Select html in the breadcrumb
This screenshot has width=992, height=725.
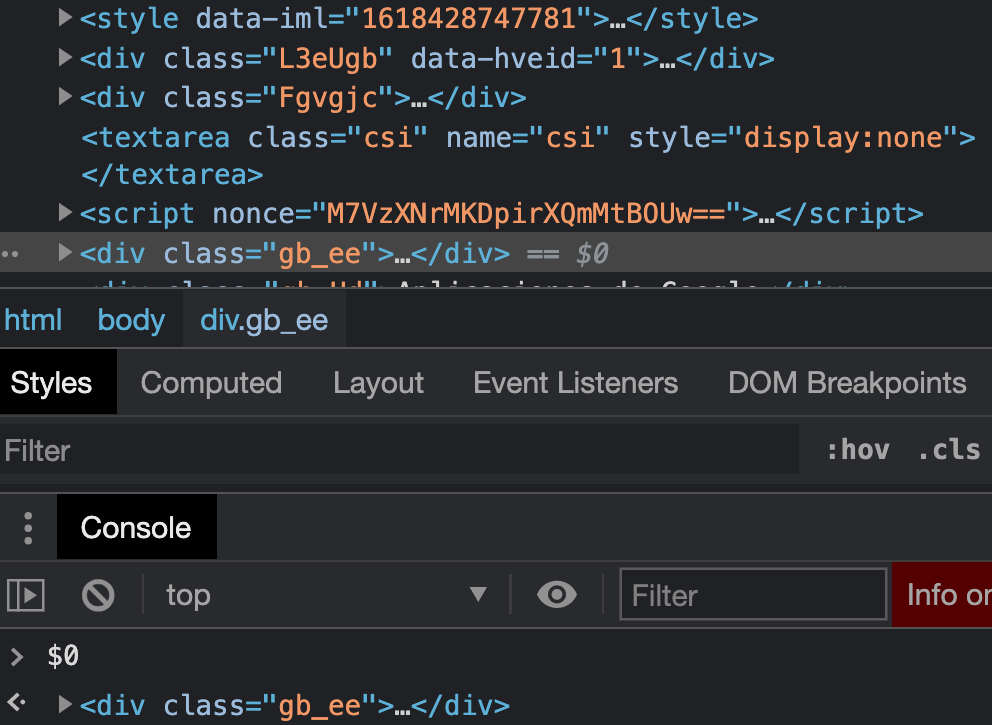[34, 320]
